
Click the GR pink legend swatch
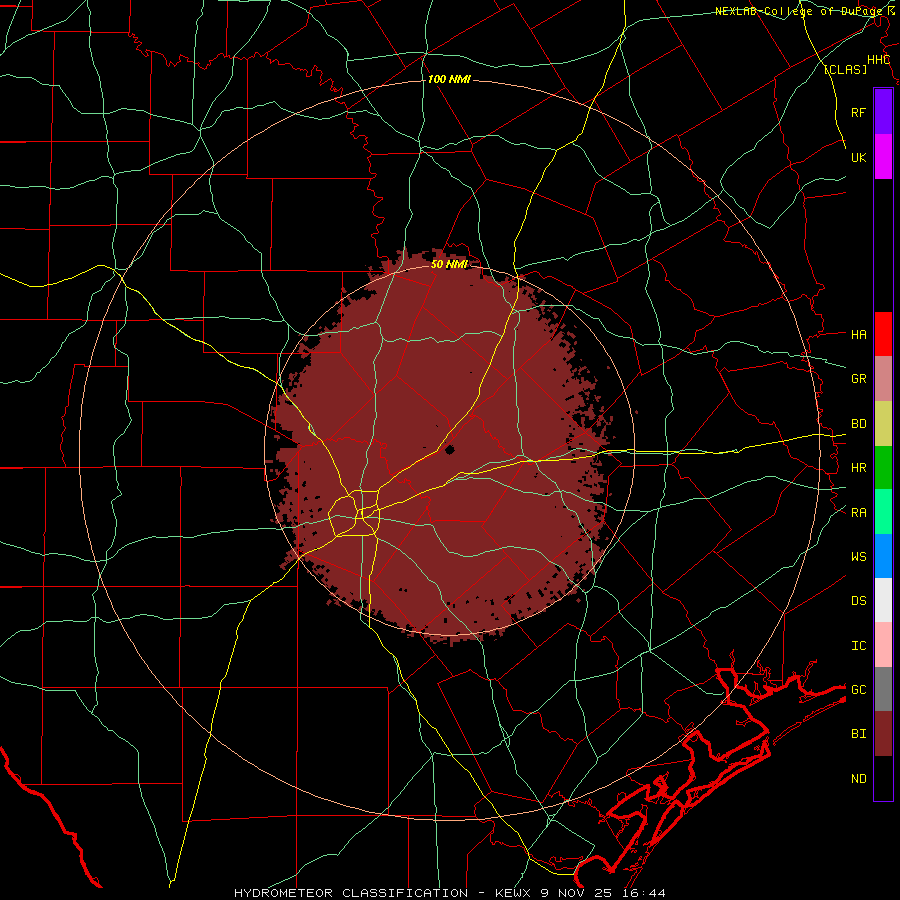point(883,379)
